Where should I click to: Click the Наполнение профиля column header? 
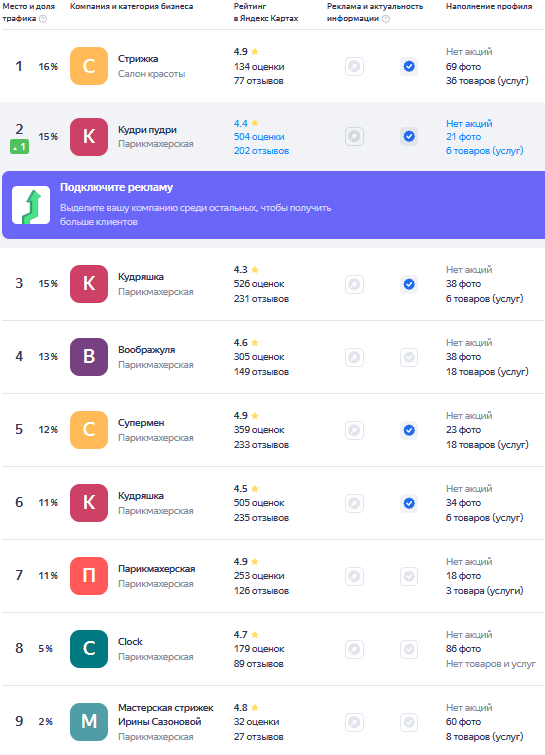click(x=489, y=7)
